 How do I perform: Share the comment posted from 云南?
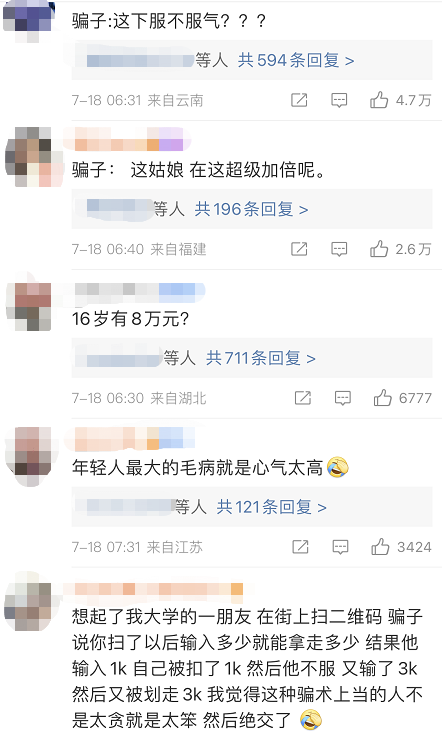(x=299, y=100)
